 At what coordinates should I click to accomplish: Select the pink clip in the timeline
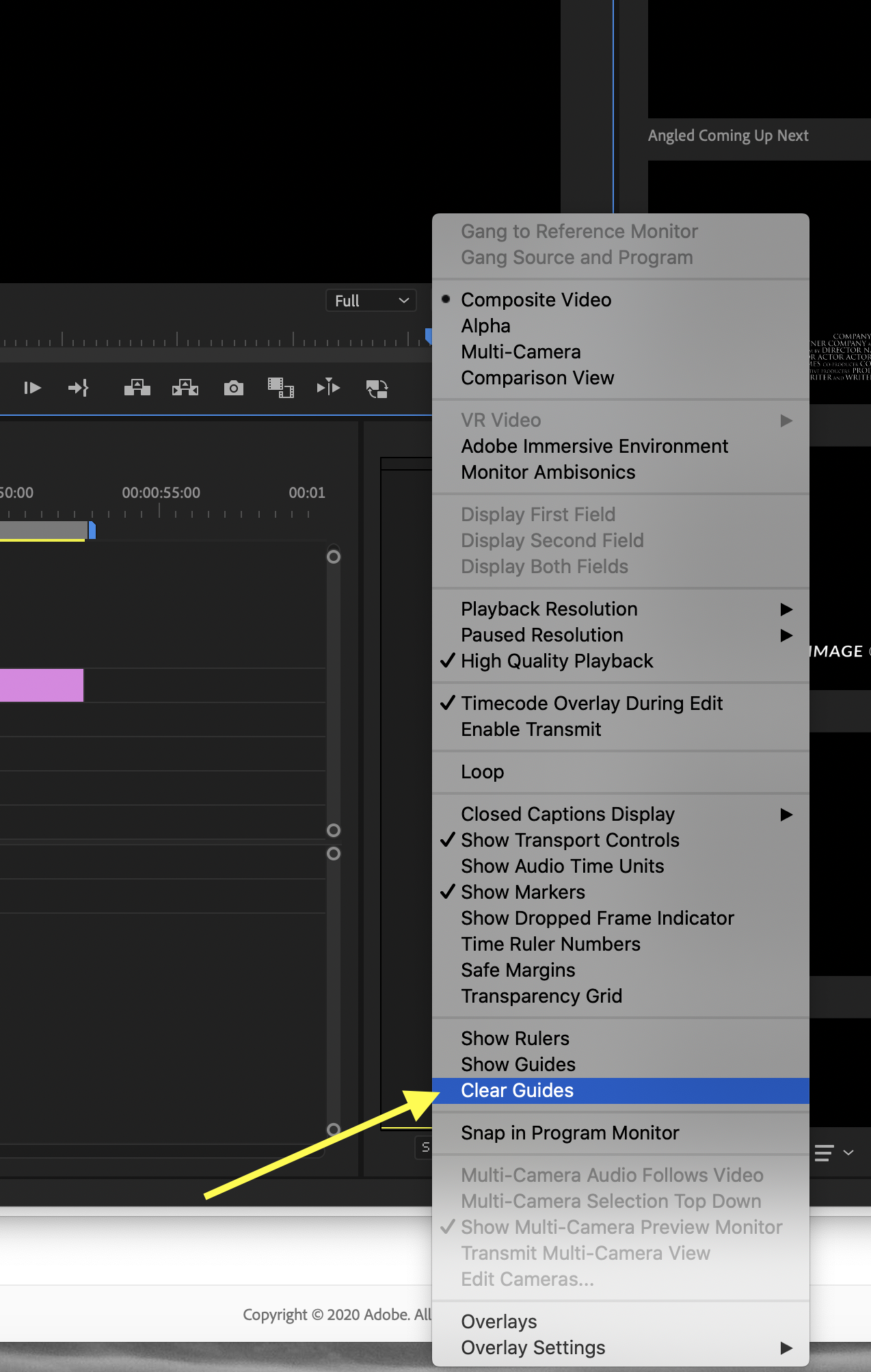coord(41,685)
